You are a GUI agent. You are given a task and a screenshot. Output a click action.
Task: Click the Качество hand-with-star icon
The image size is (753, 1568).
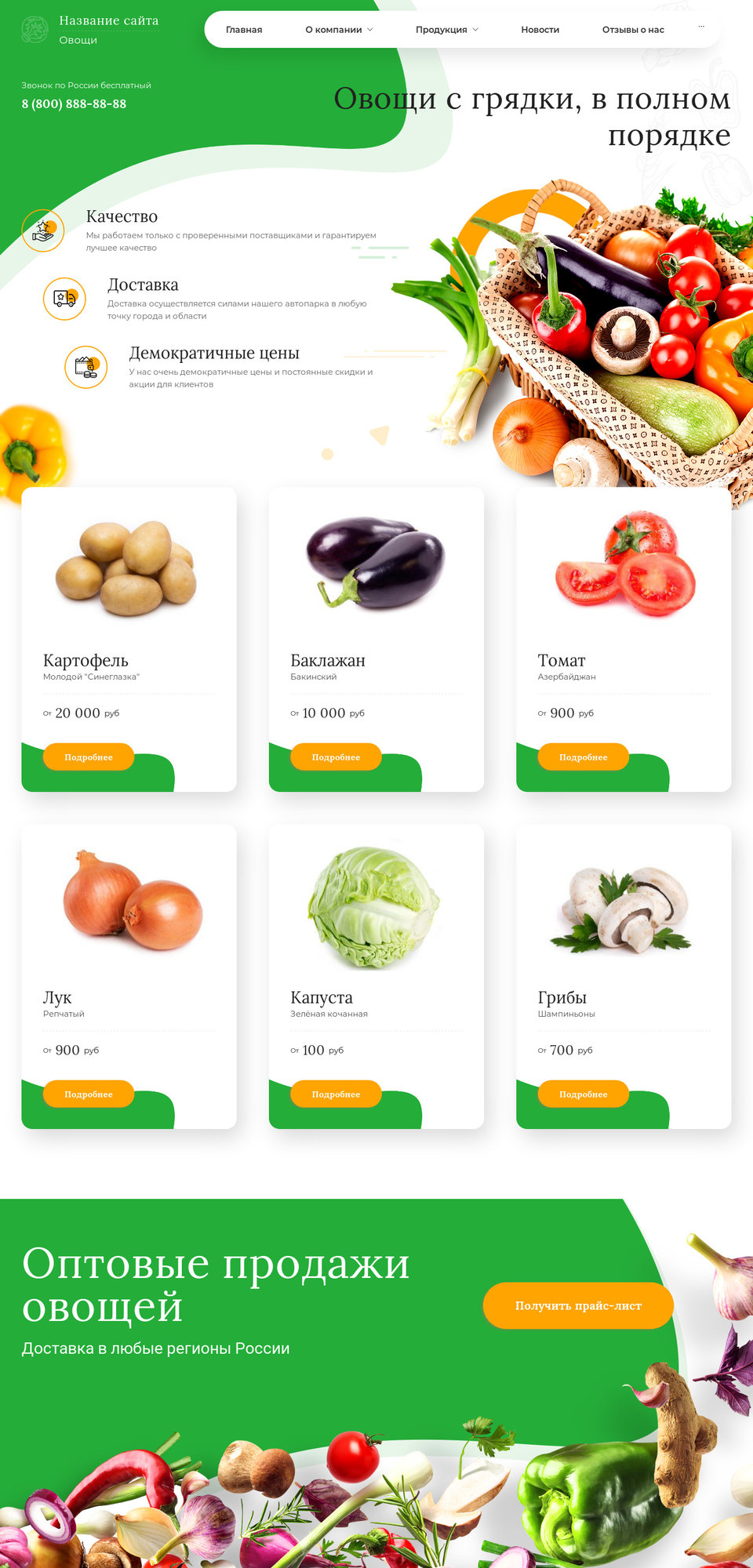coord(43,230)
